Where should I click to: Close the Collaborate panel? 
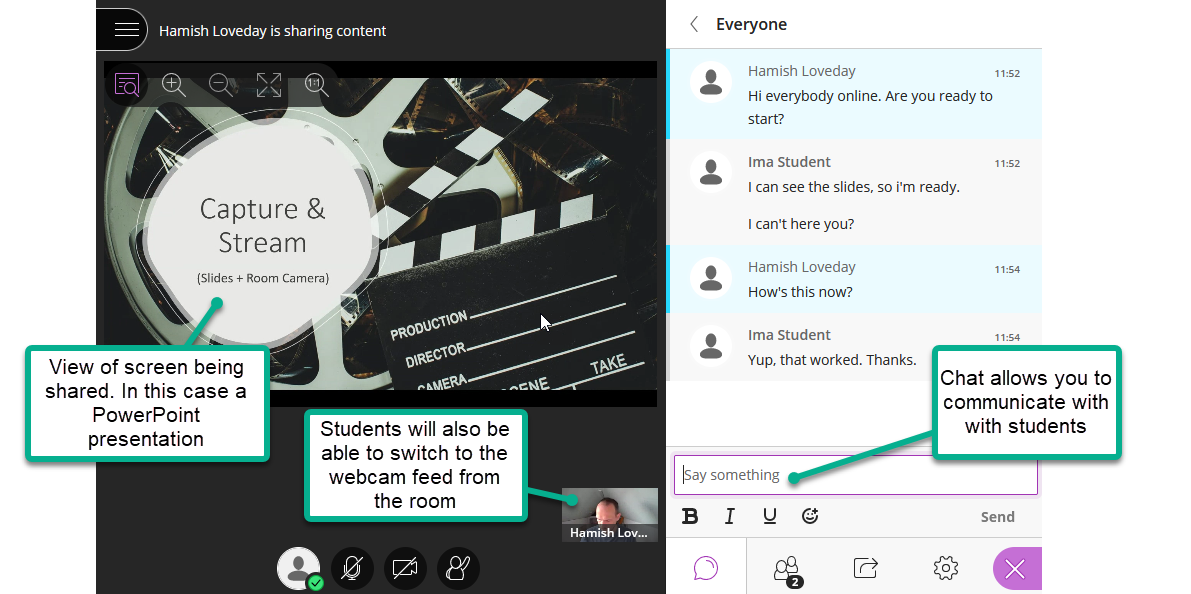coord(1016,568)
